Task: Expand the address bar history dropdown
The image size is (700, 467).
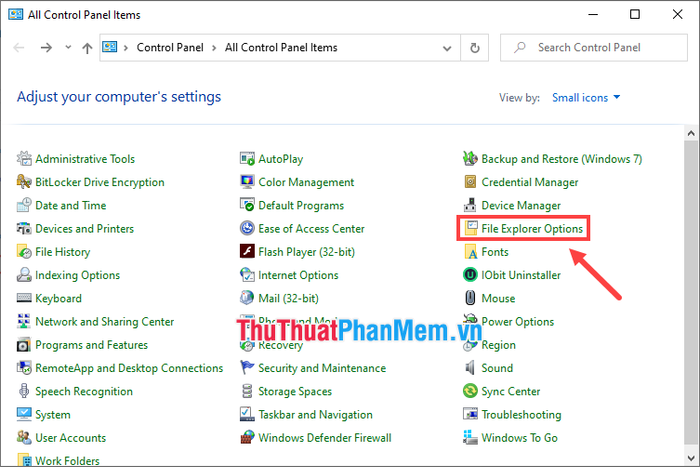Action: 447,48
